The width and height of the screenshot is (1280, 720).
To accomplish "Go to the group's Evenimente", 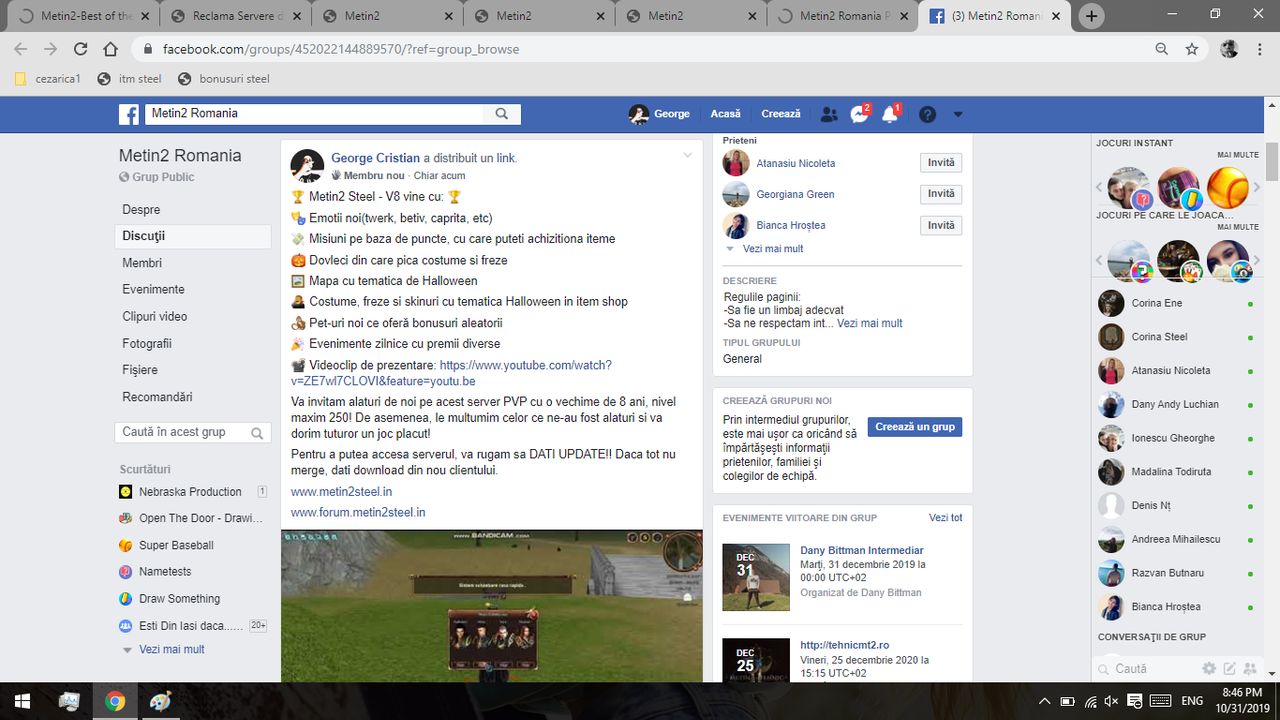I will point(192,289).
